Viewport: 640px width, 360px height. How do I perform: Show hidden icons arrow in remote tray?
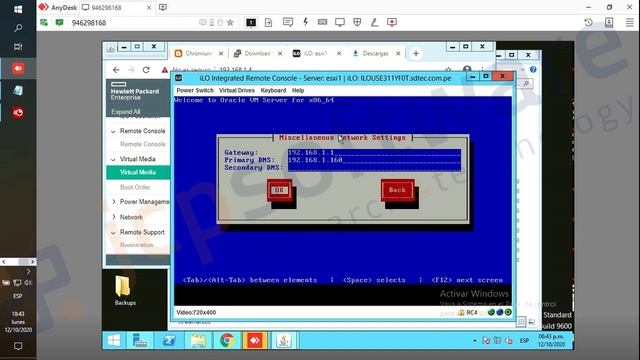point(474,340)
